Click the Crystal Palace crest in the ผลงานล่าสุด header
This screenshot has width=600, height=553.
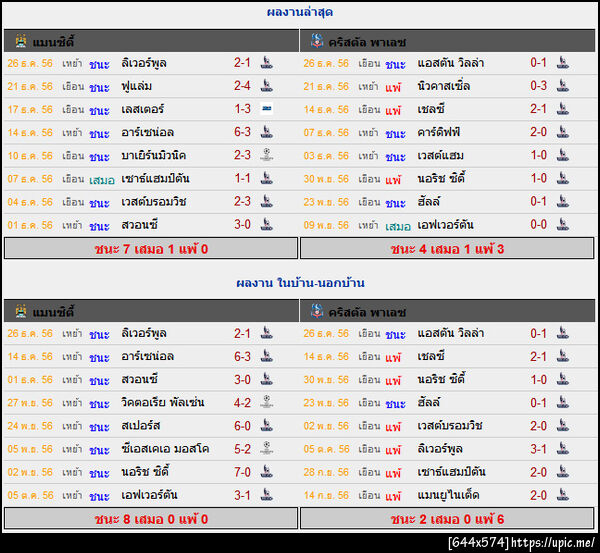pos(316,41)
